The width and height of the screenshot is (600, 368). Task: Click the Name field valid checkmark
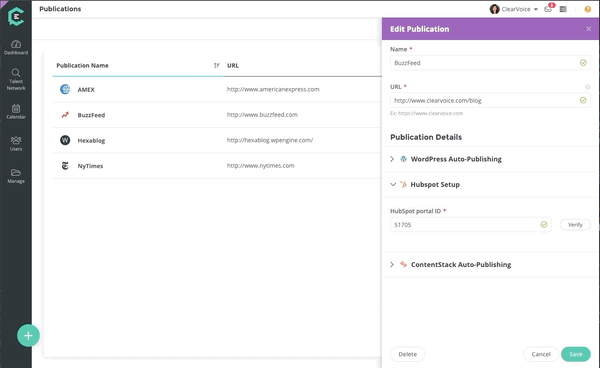coord(583,63)
